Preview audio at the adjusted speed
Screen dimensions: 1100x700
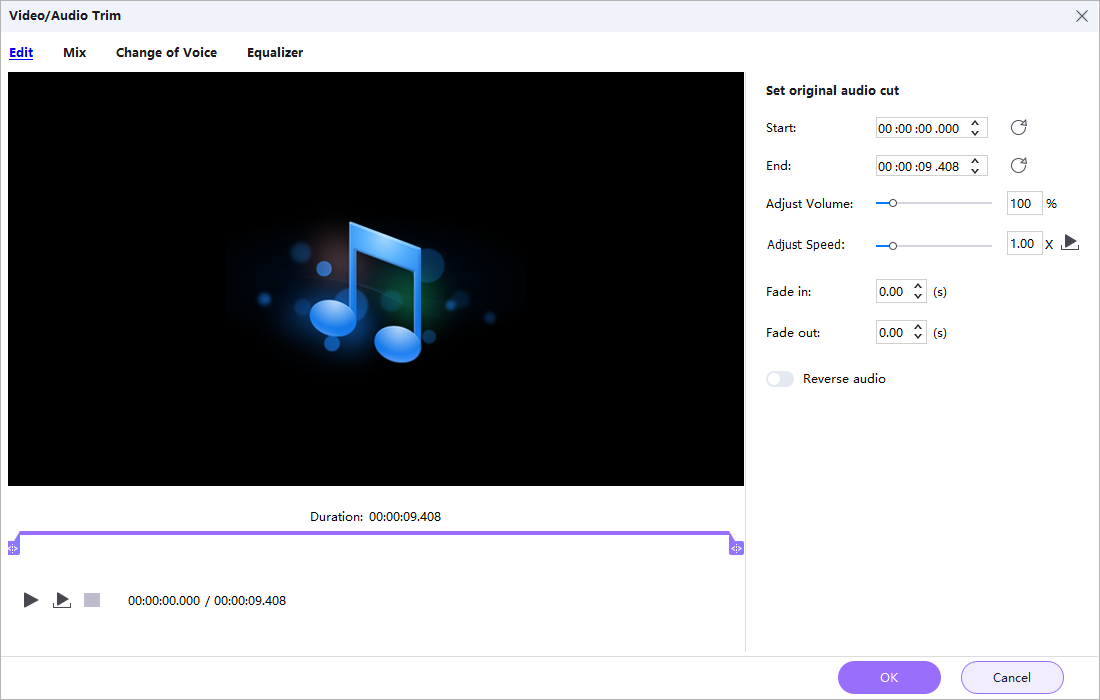(1070, 243)
